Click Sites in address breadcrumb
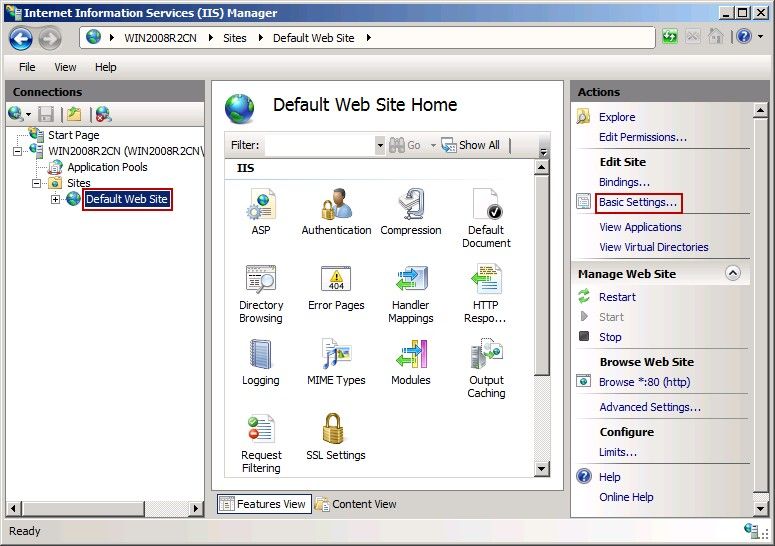775x546 pixels. click(x=235, y=38)
